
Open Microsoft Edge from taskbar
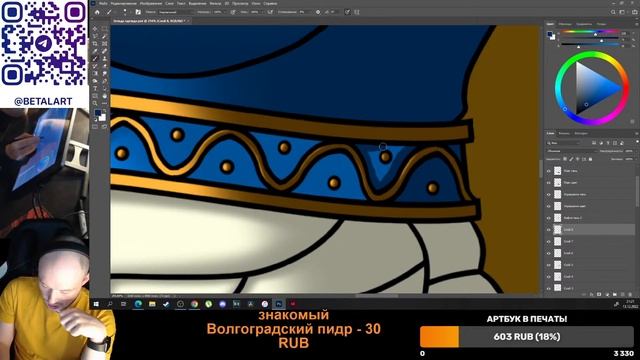(x=138, y=304)
